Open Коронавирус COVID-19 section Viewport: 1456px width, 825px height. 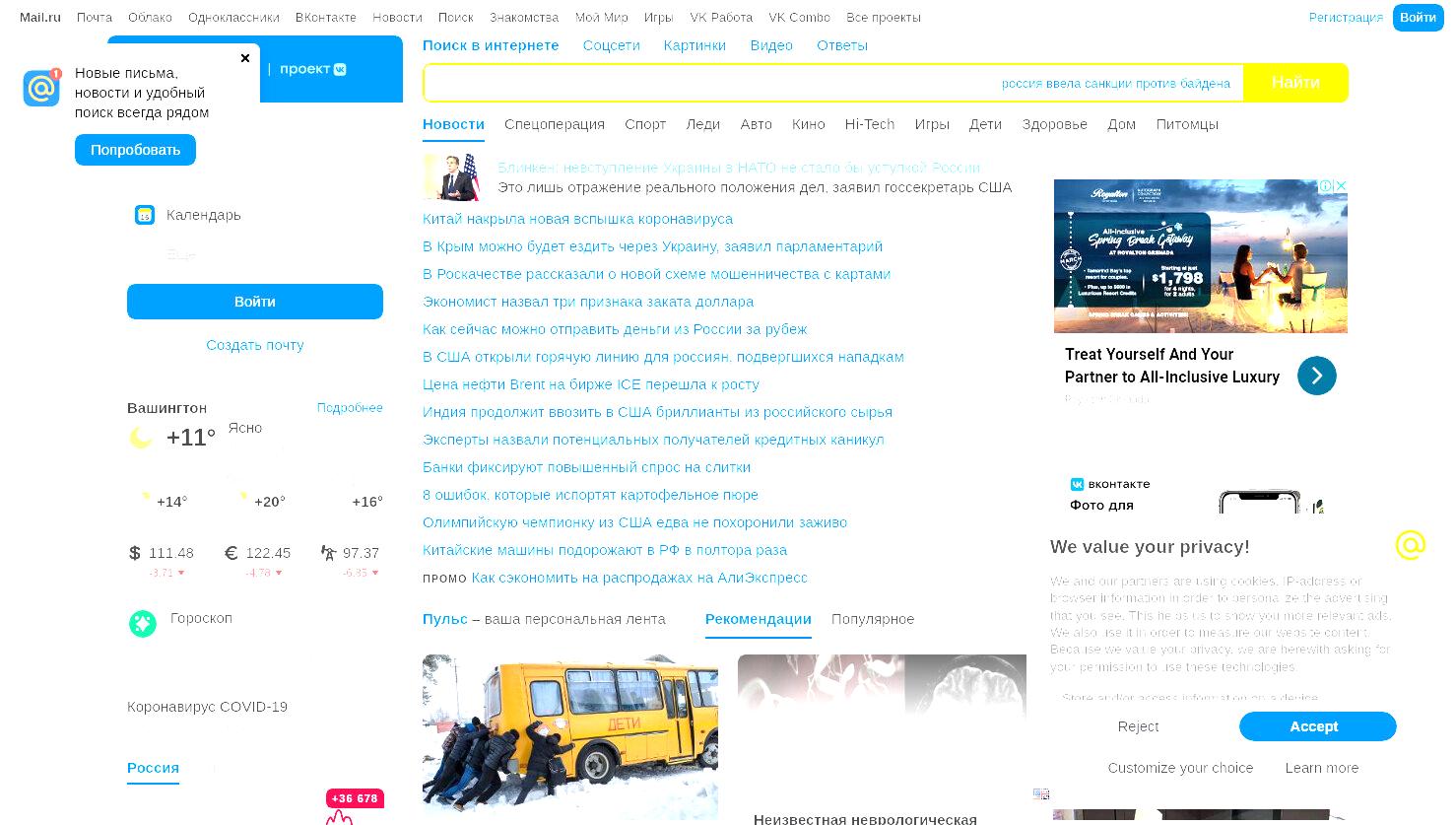[x=207, y=707]
